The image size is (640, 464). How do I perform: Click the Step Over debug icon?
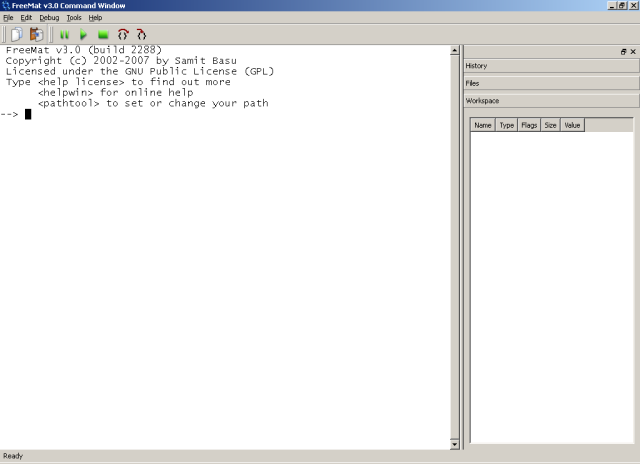click(122, 34)
